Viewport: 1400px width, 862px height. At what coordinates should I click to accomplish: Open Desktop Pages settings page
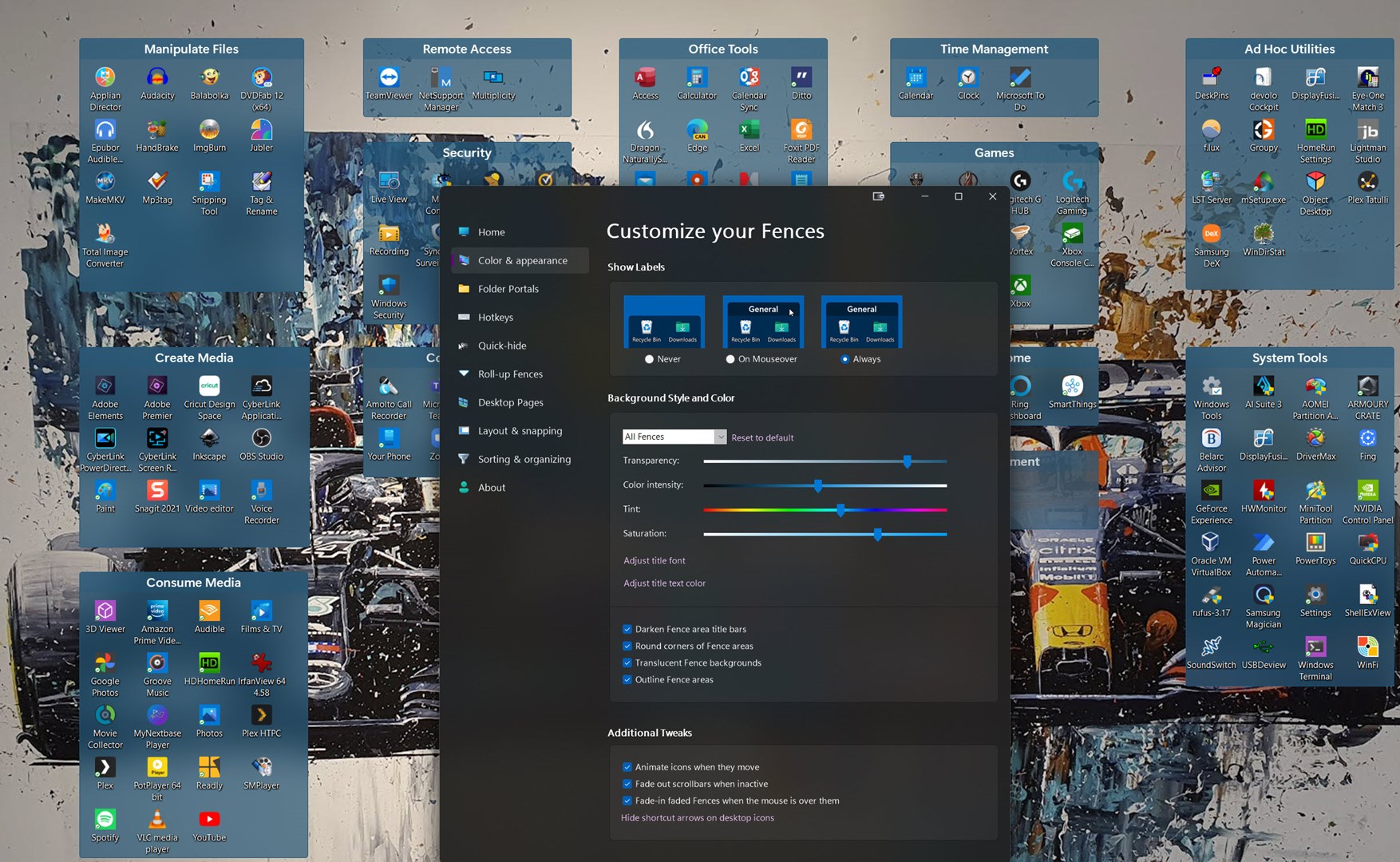click(x=520, y=402)
